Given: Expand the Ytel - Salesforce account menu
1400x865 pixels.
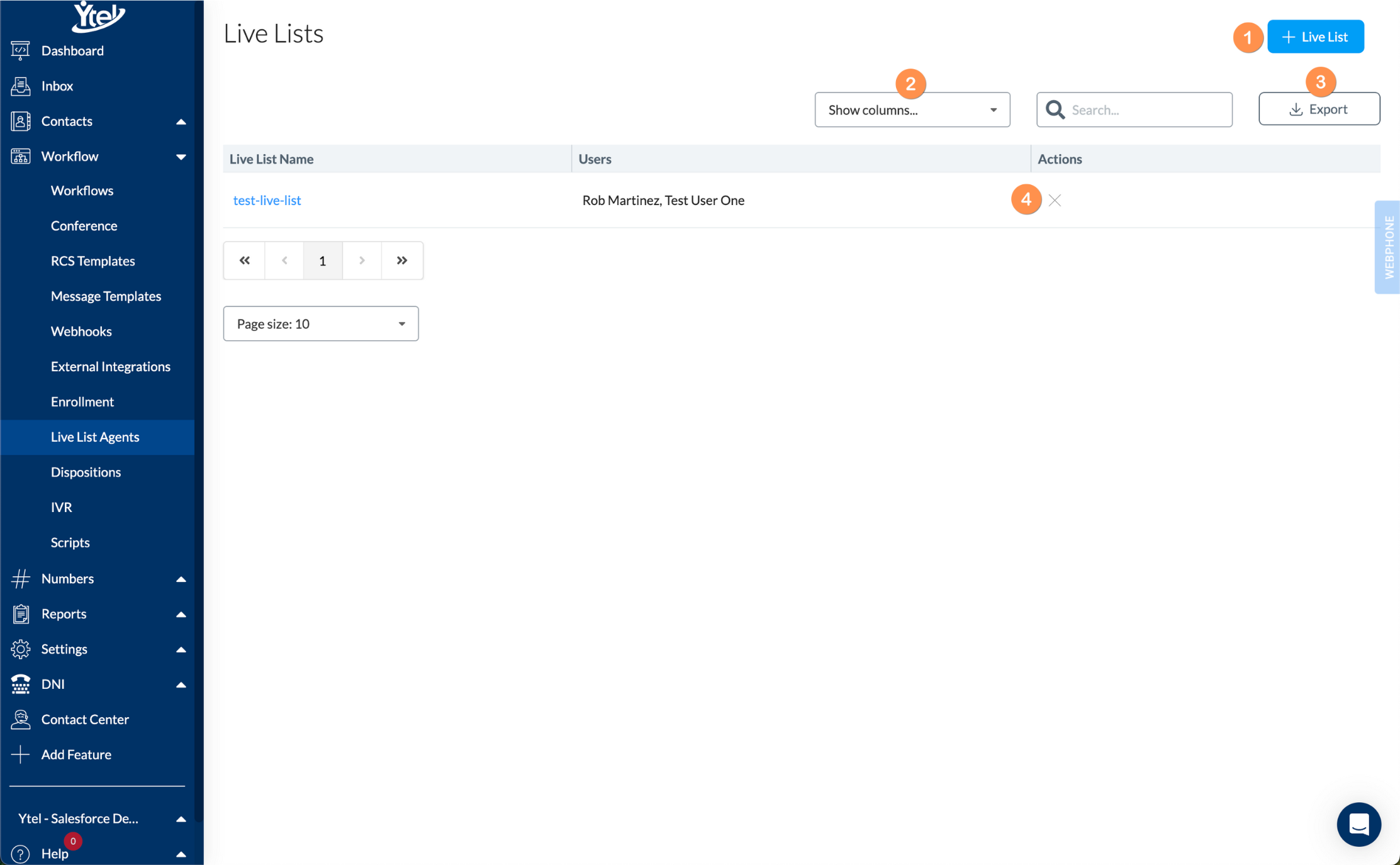Looking at the screenshot, I should (x=181, y=818).
